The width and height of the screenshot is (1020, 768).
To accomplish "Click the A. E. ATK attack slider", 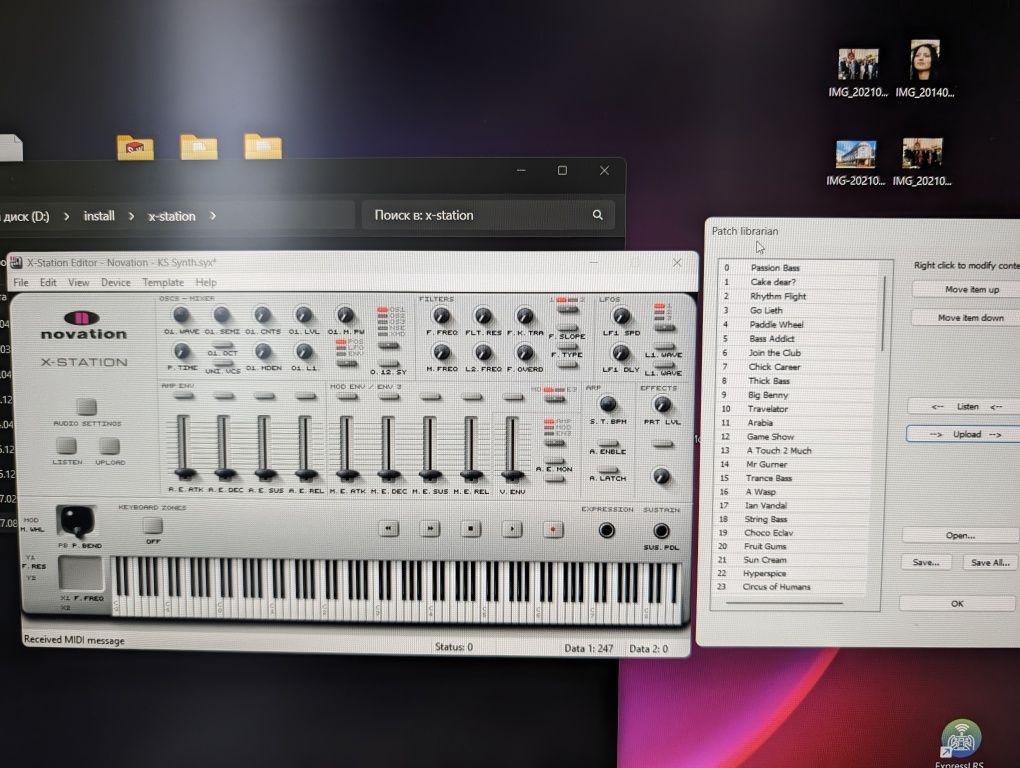I will click(183, 473).
